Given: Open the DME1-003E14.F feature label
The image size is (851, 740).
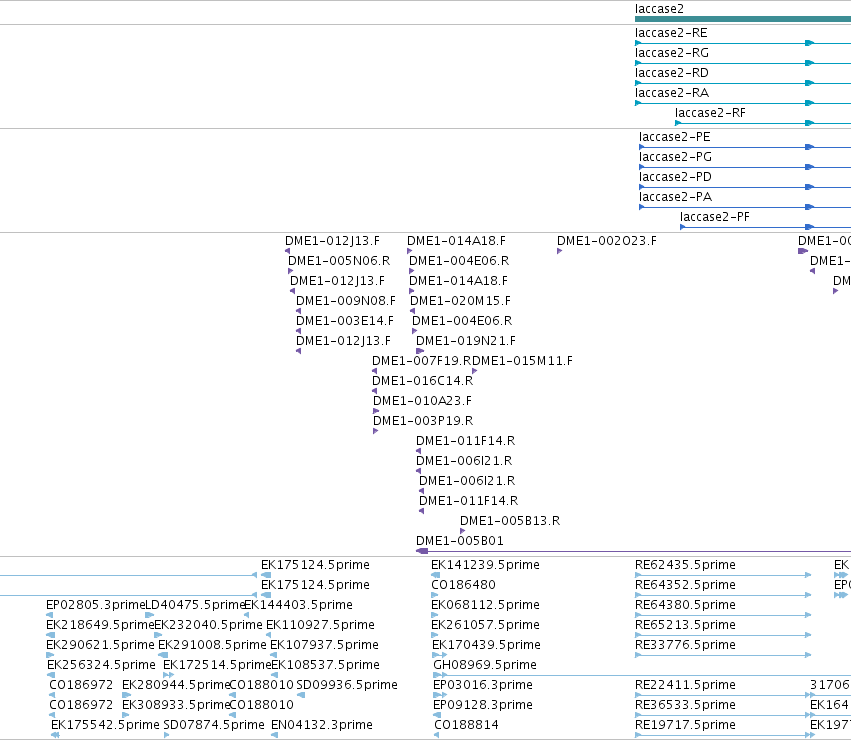Looking at the screenshot, I should coord(345,321).
